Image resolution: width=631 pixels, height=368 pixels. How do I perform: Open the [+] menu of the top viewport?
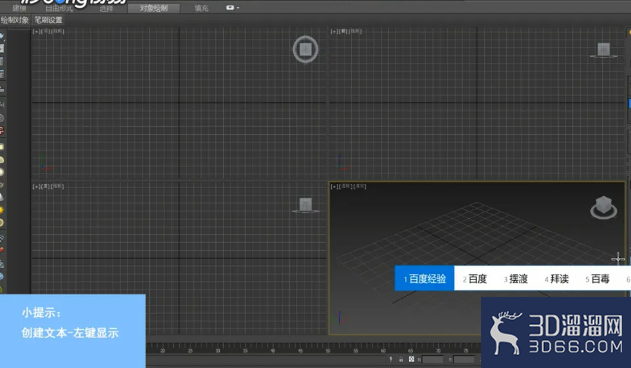(36, 31)
